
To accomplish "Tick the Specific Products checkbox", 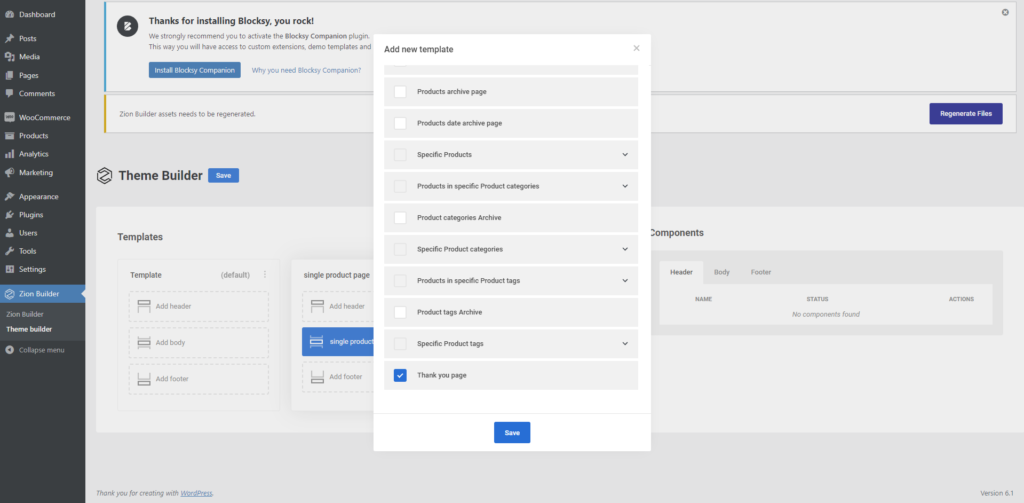I will pos(400,155).
